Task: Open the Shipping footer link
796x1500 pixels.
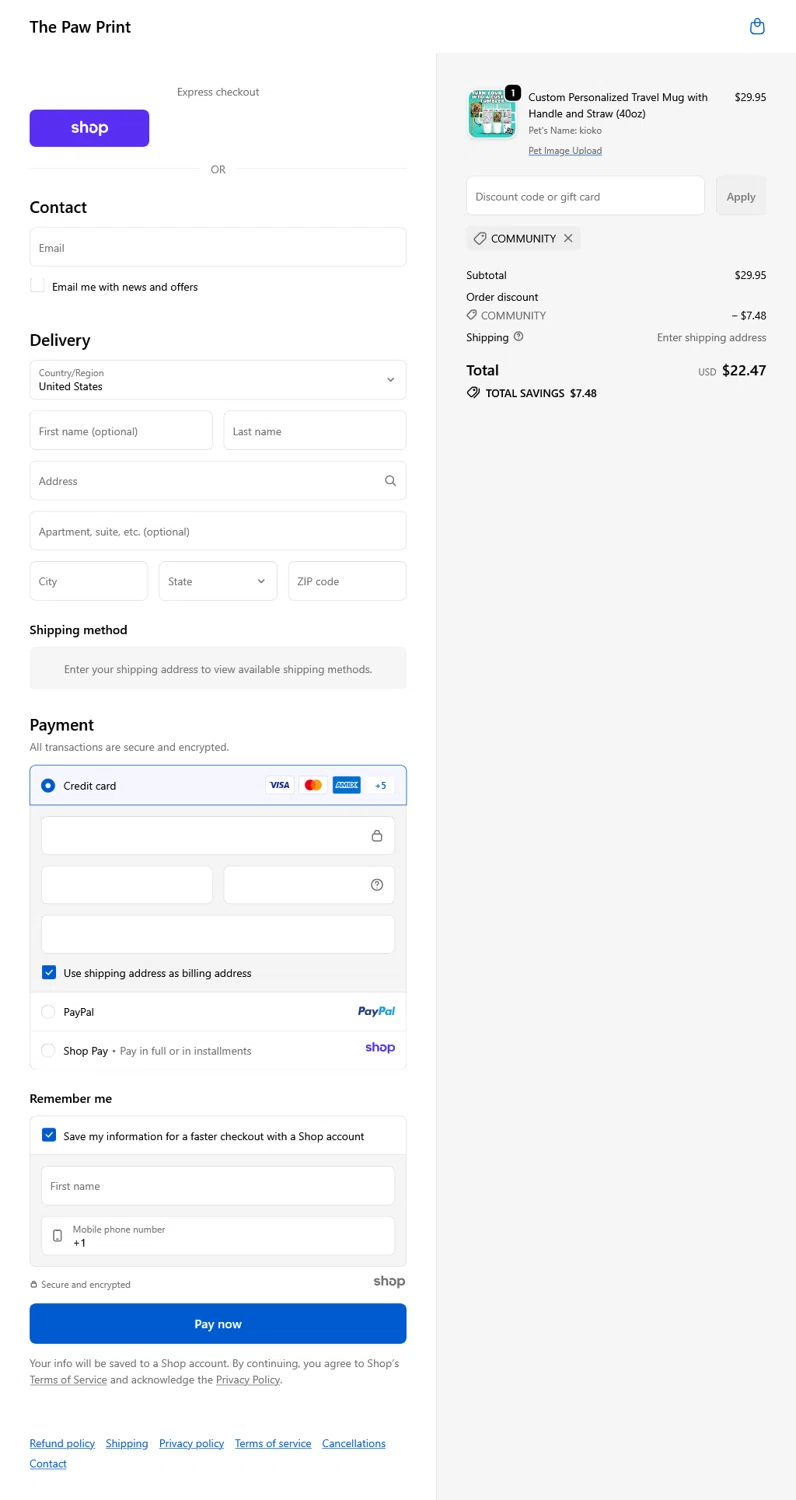Action: [x=127, y=1443]
